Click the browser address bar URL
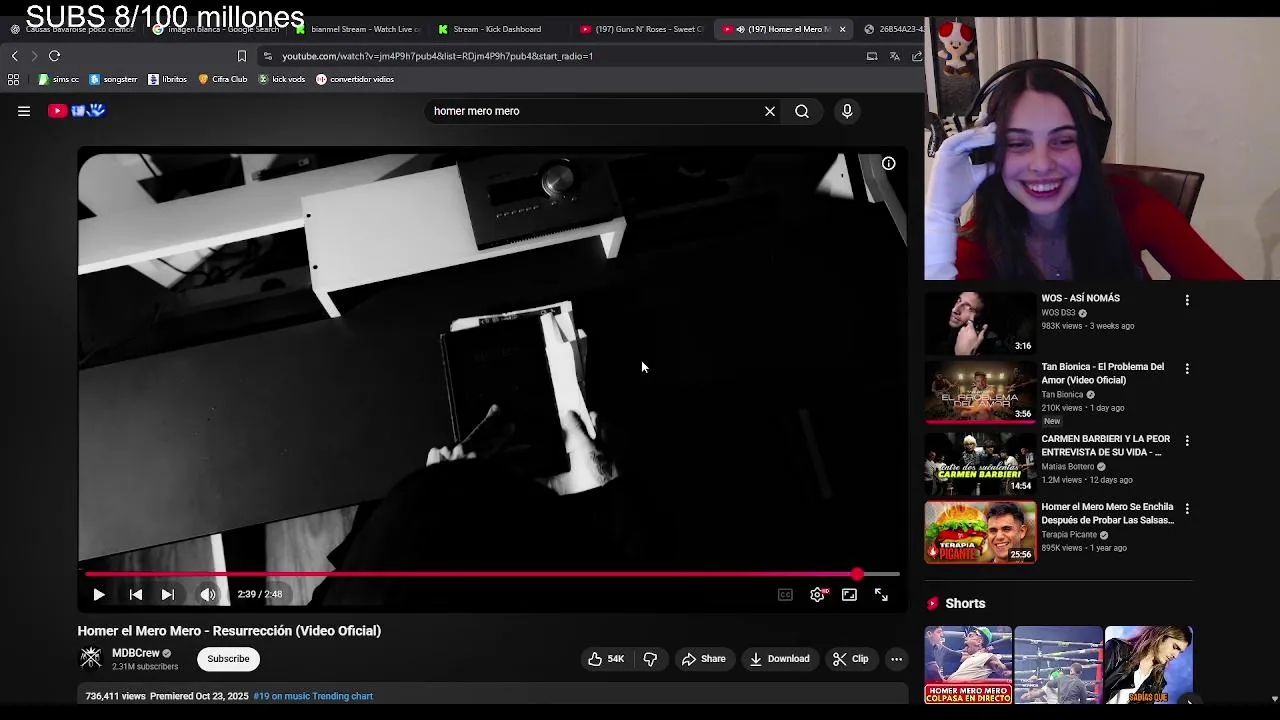This screenshot has height=720, width=1280. tap(437, 56)
